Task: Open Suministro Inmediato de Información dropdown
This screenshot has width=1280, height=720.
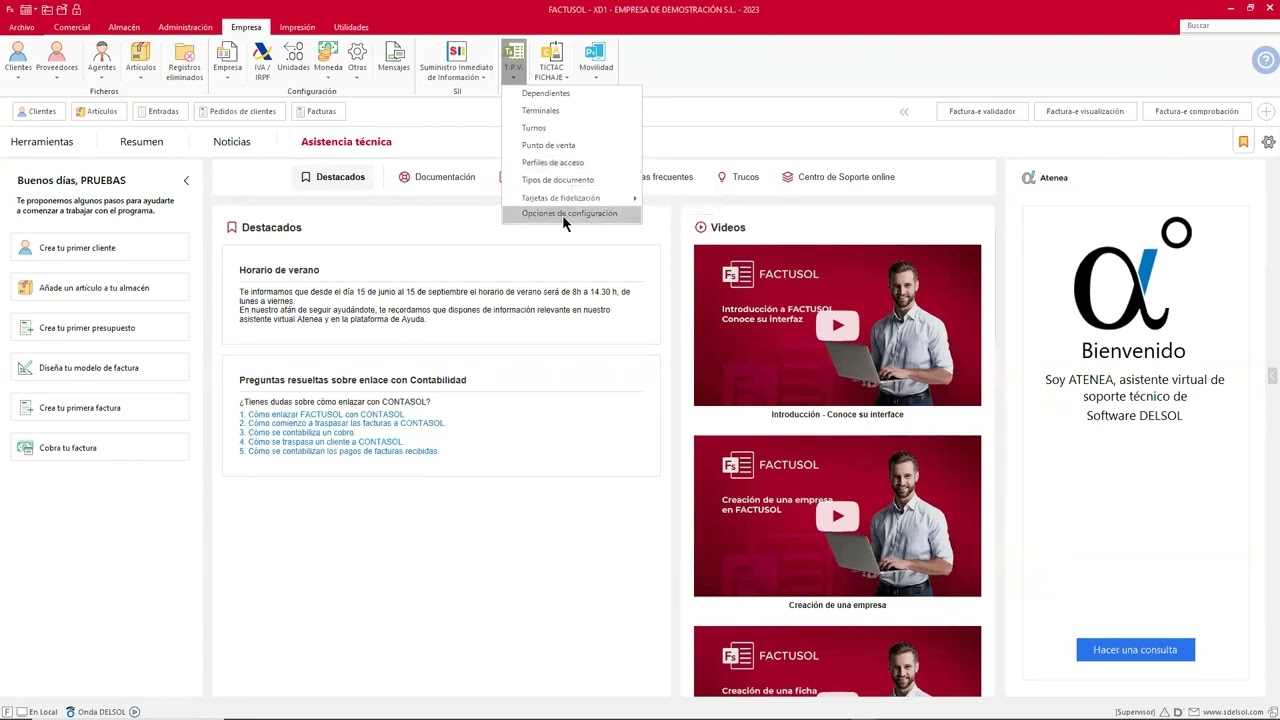Action: coord(456,62)
